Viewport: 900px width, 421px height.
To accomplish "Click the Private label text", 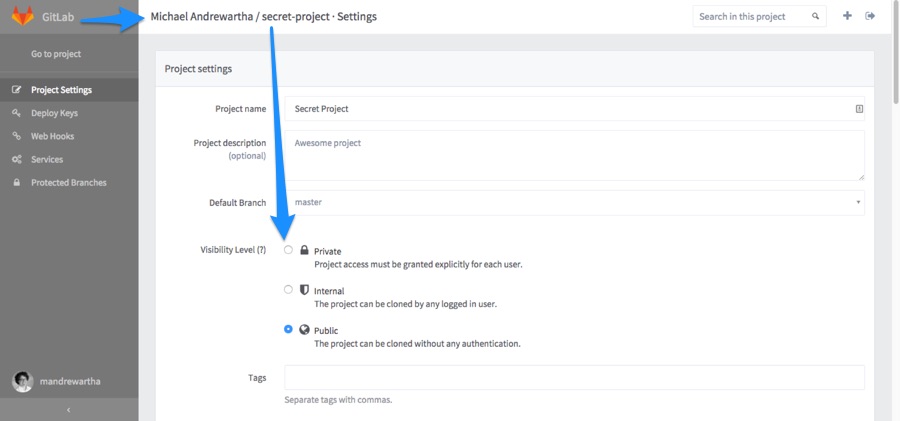I will [328, 252].
